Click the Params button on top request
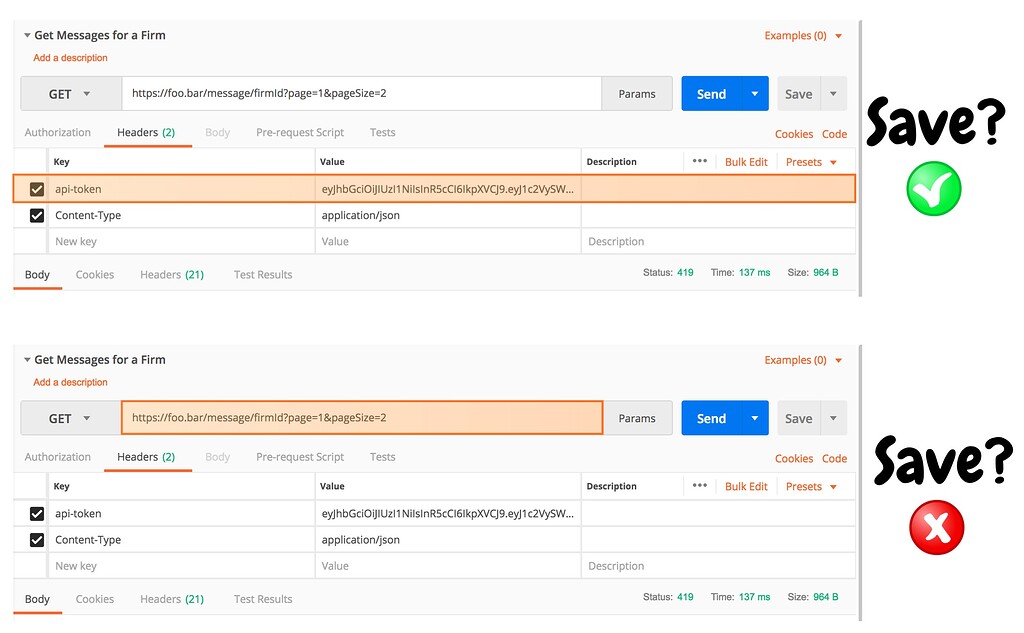 click(x=637, y=93)
